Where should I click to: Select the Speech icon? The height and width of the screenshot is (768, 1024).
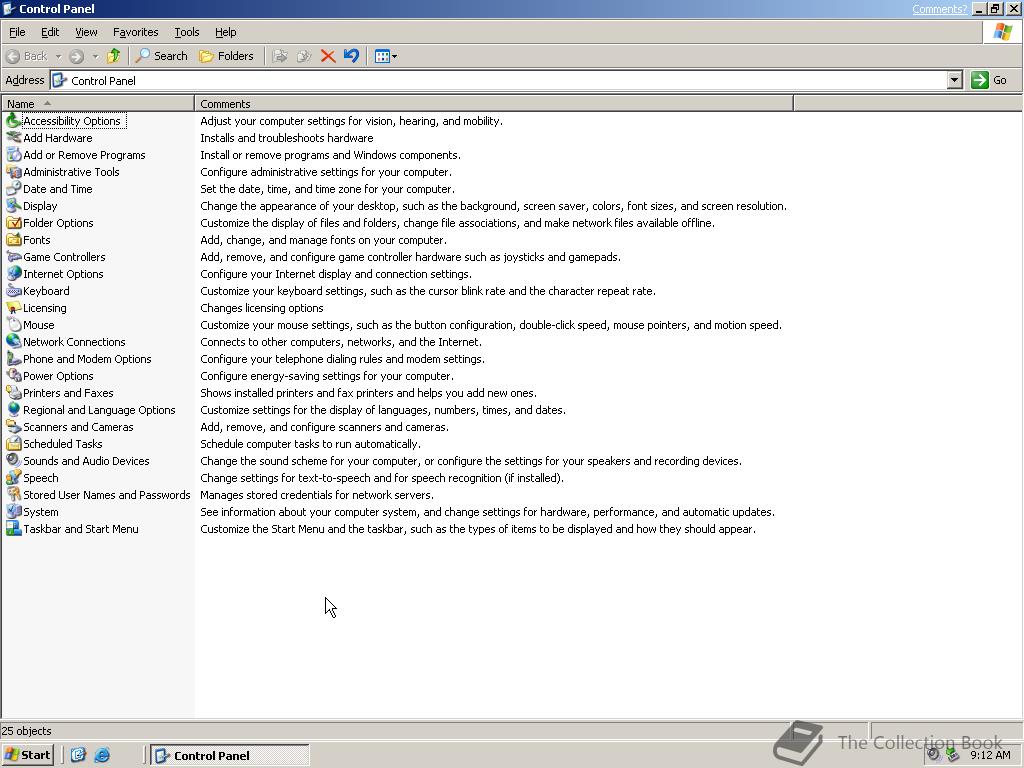tap(13, 477)
